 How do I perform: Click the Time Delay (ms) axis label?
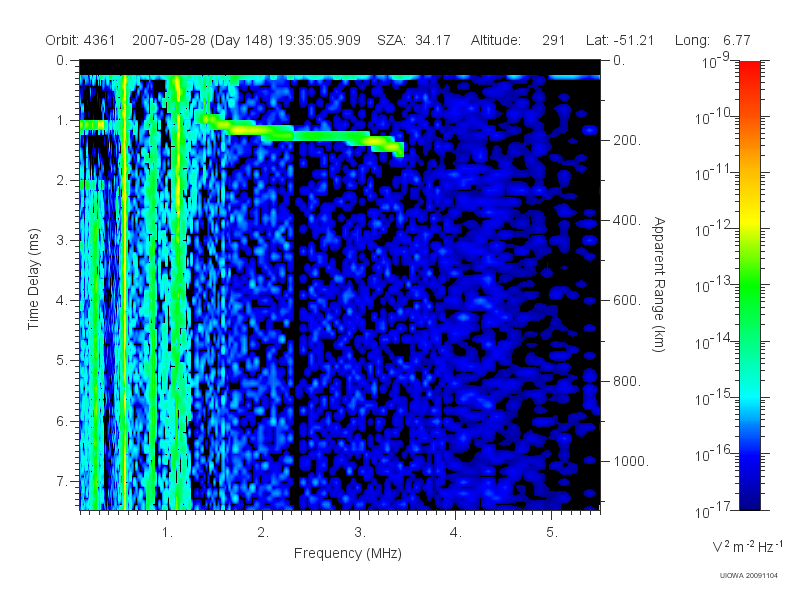(33, 279)
